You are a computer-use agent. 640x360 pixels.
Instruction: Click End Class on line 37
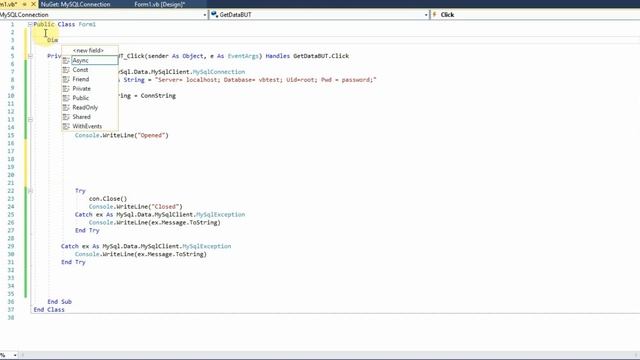(49, 310)
